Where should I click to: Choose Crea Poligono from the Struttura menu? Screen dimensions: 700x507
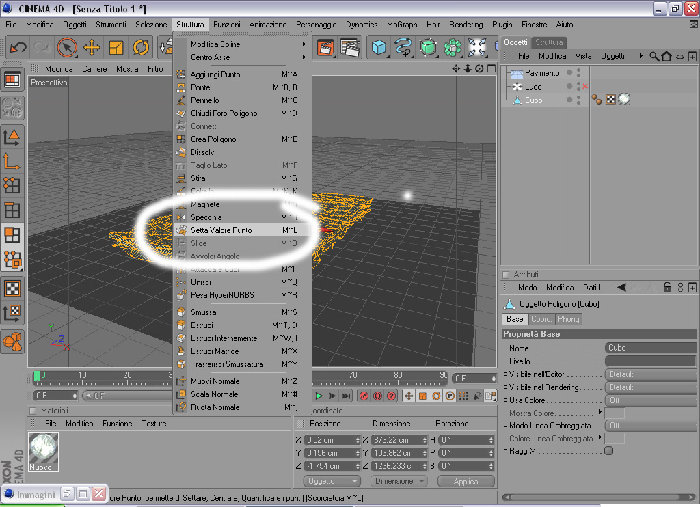tap(242, 139)
